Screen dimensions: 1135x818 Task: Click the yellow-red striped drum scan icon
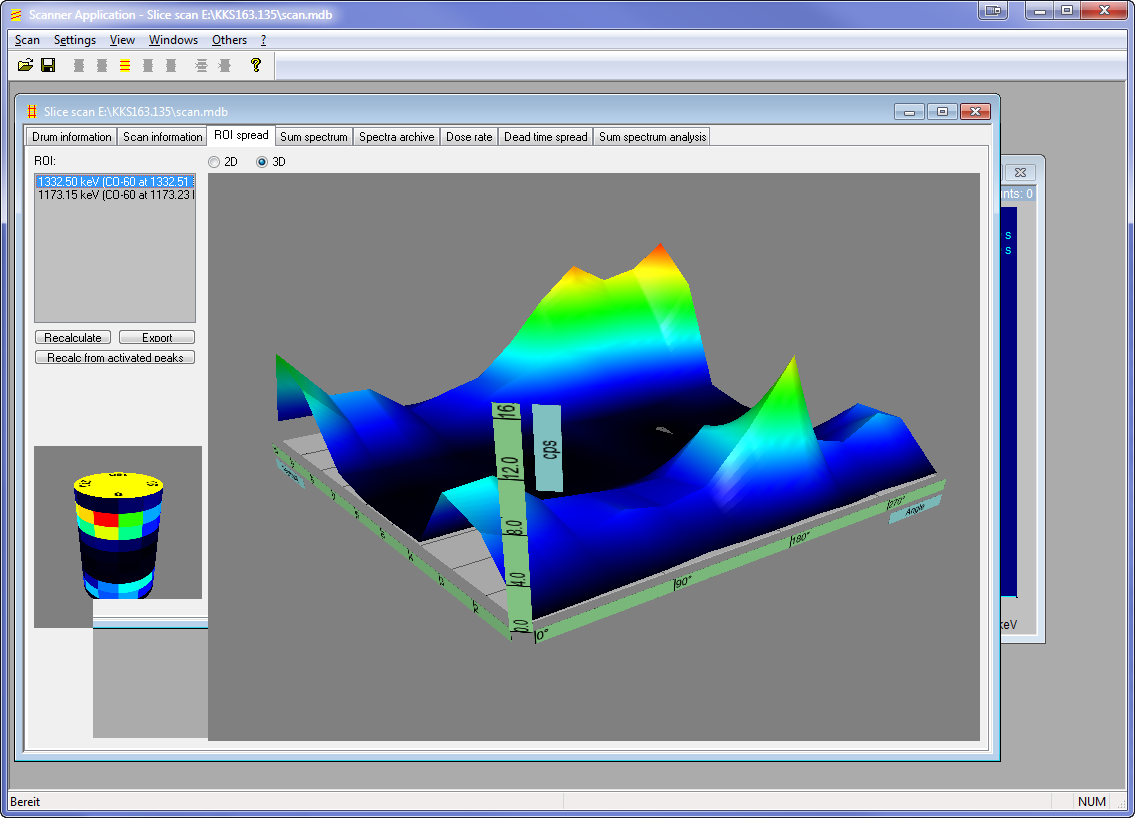(125, 65)
